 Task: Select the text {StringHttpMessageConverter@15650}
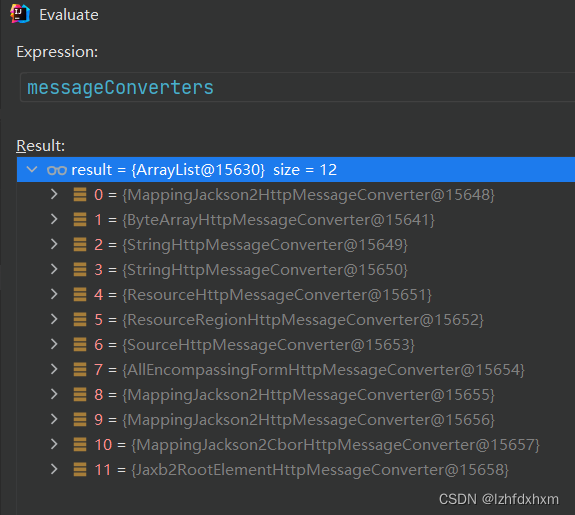point(265,270)
